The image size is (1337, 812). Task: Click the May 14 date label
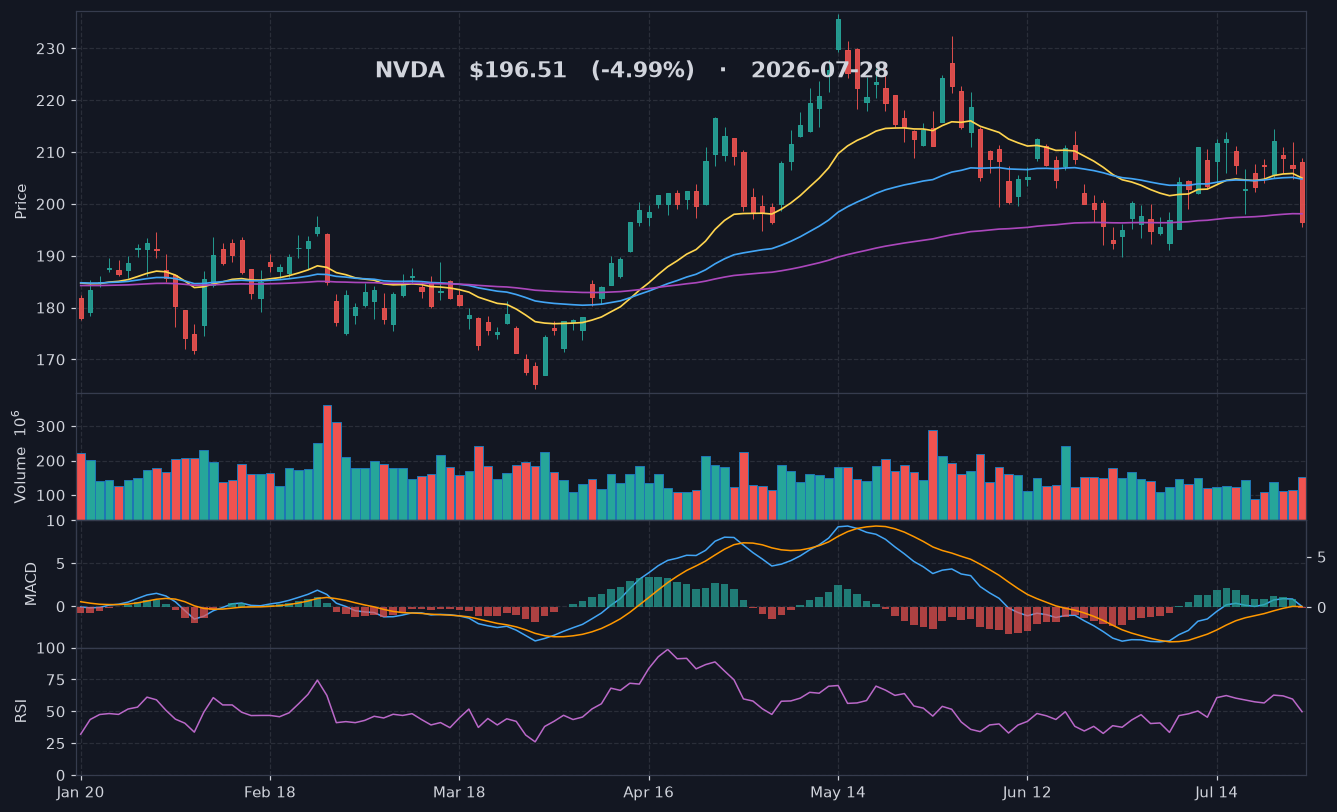(838, 791)
